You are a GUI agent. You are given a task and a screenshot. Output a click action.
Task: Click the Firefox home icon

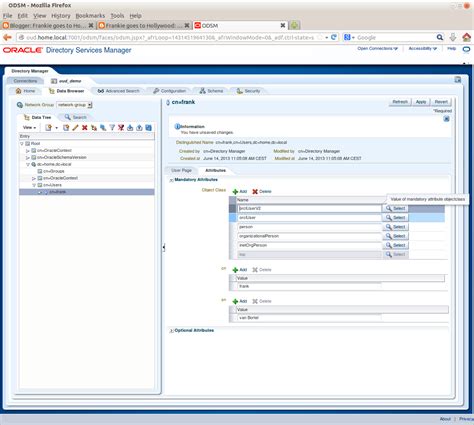[467, 37]
